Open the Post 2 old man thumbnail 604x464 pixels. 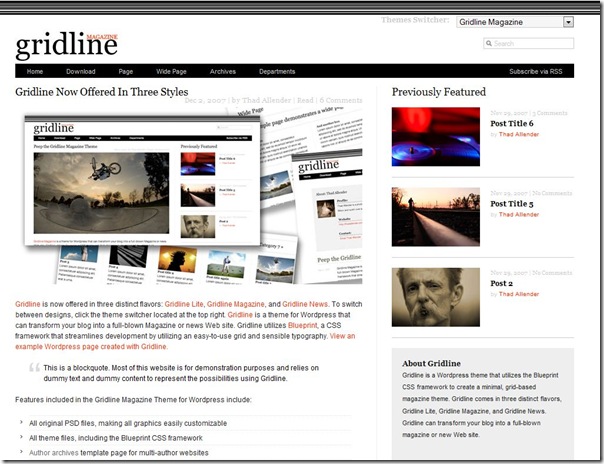click(x=436, y=297)
